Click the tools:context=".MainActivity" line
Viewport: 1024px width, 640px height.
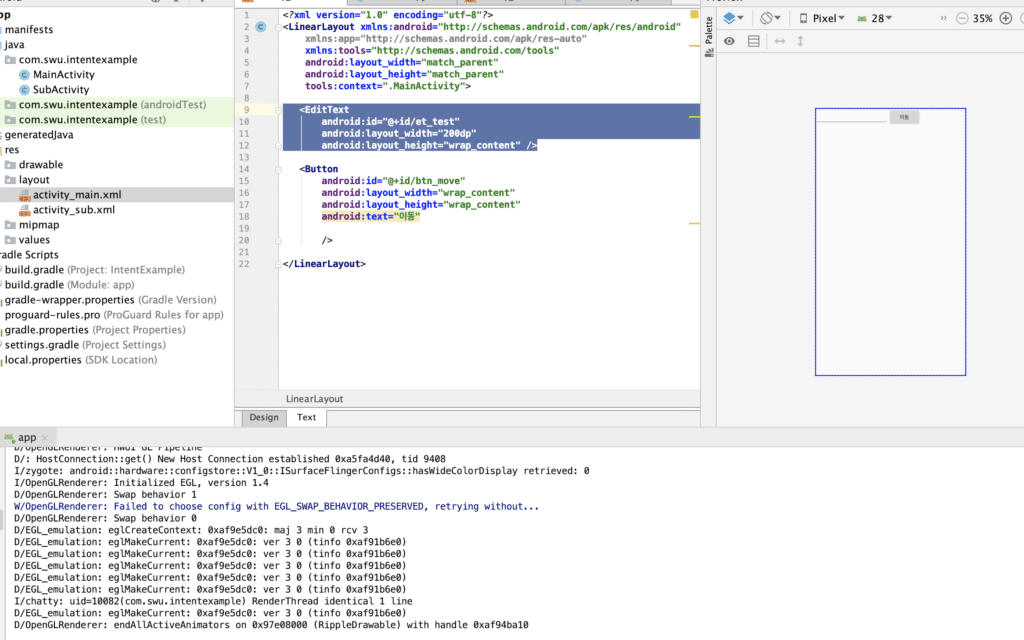(387, 86)
